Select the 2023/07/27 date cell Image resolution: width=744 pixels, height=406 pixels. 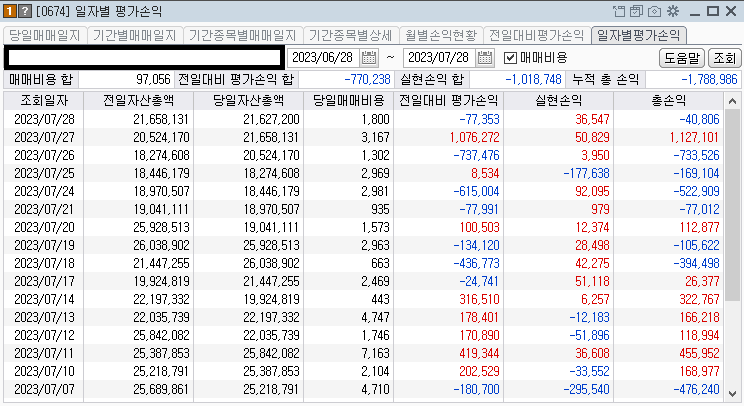[44, 137]
